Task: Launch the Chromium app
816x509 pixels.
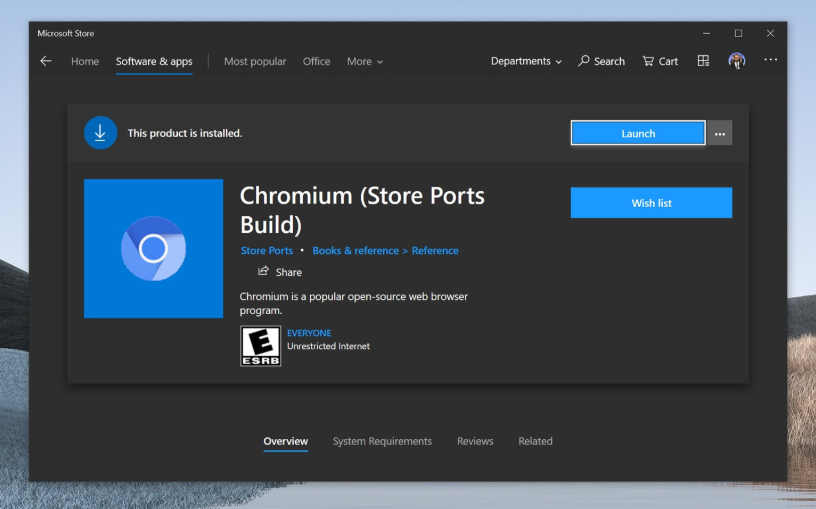Action: 638,133
